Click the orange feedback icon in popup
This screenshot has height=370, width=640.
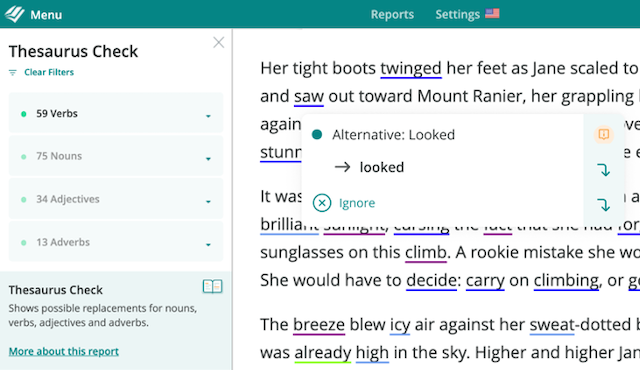pyautogui.click(x=604, y=134)
